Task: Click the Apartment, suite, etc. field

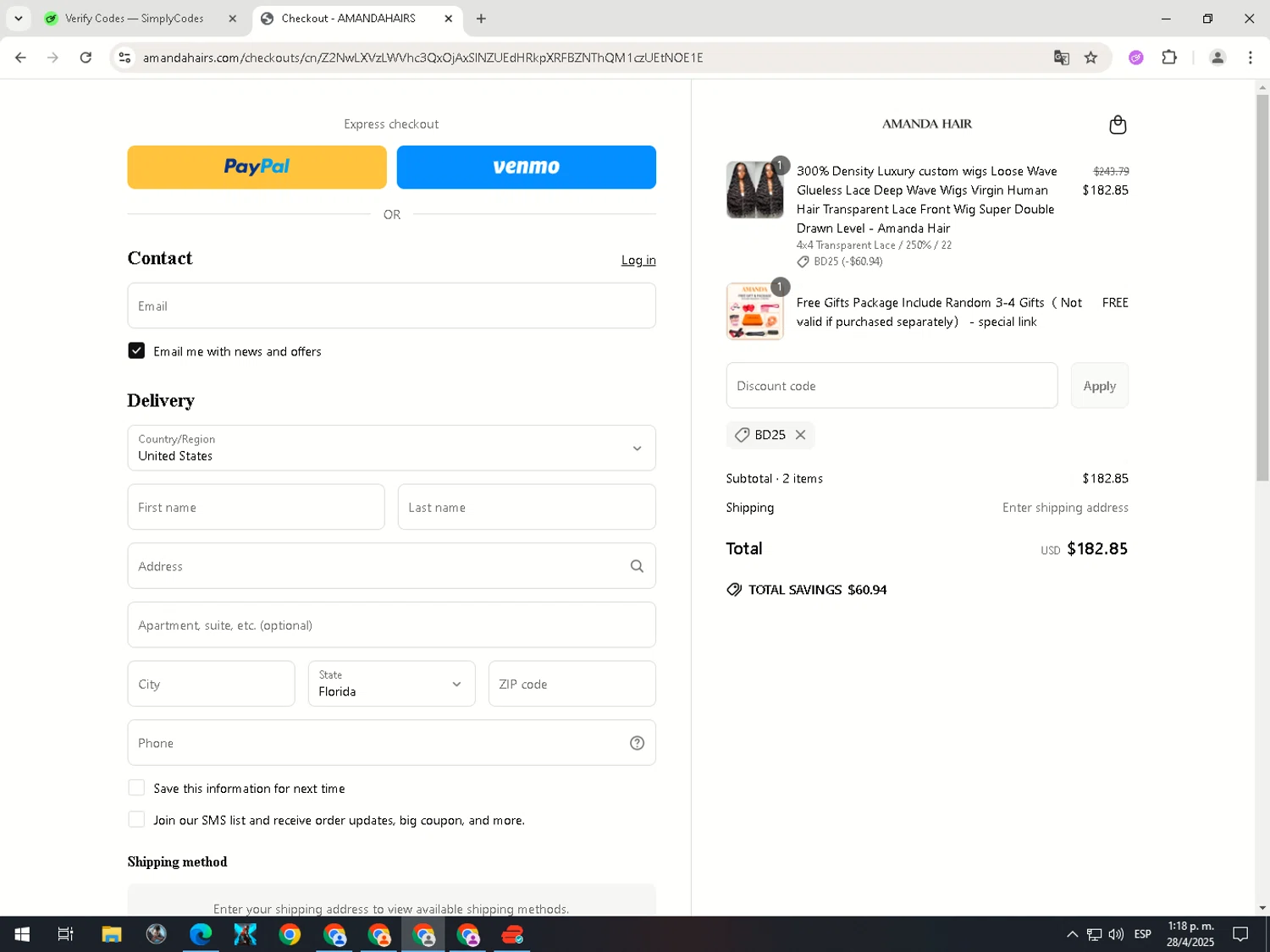Action: pos(391,625)
